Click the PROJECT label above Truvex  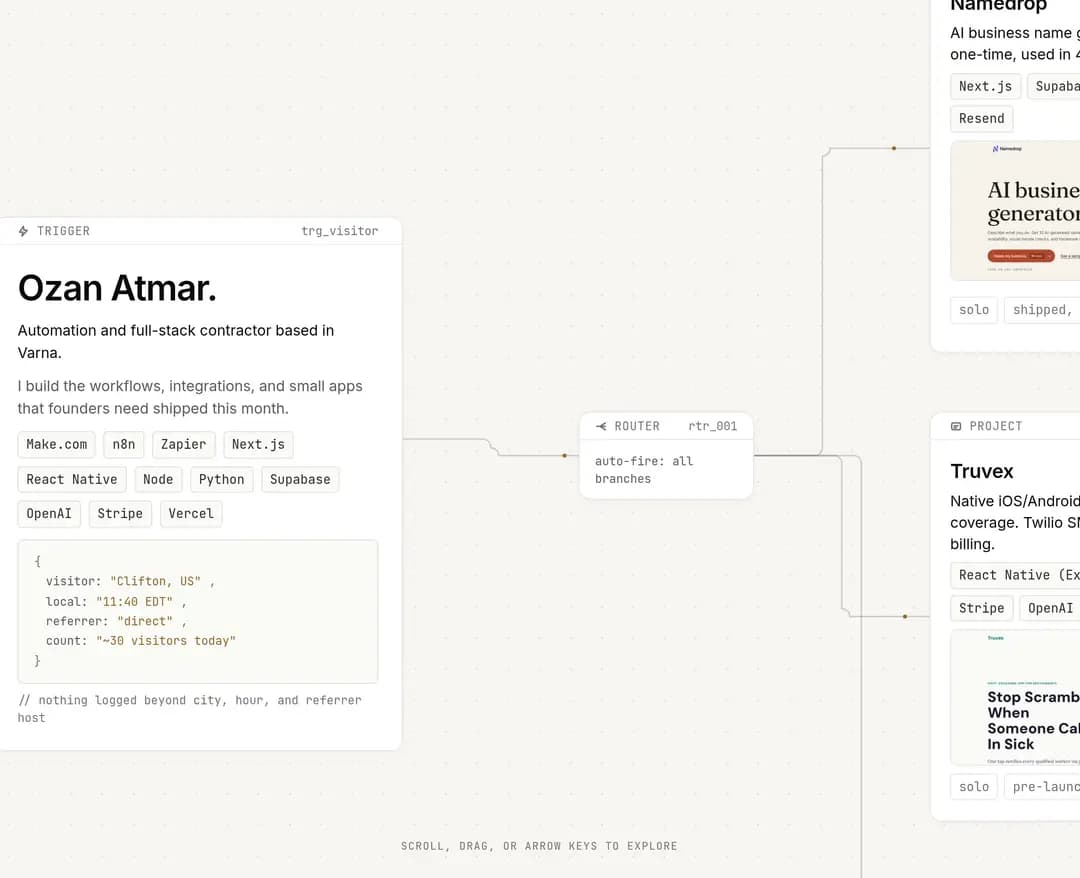point(996,426)
